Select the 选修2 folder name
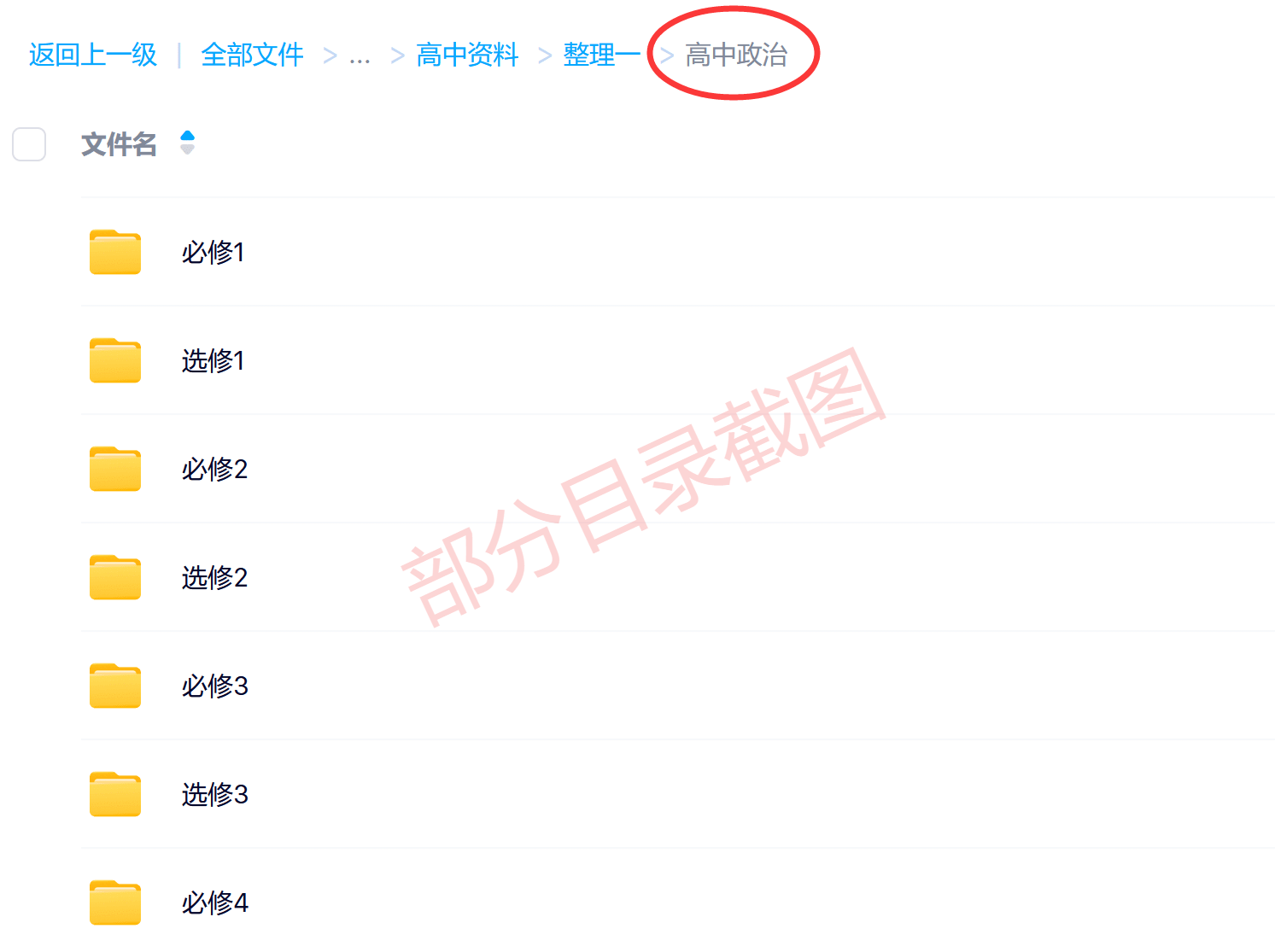The image size is (1275, 952). point(214,577)
